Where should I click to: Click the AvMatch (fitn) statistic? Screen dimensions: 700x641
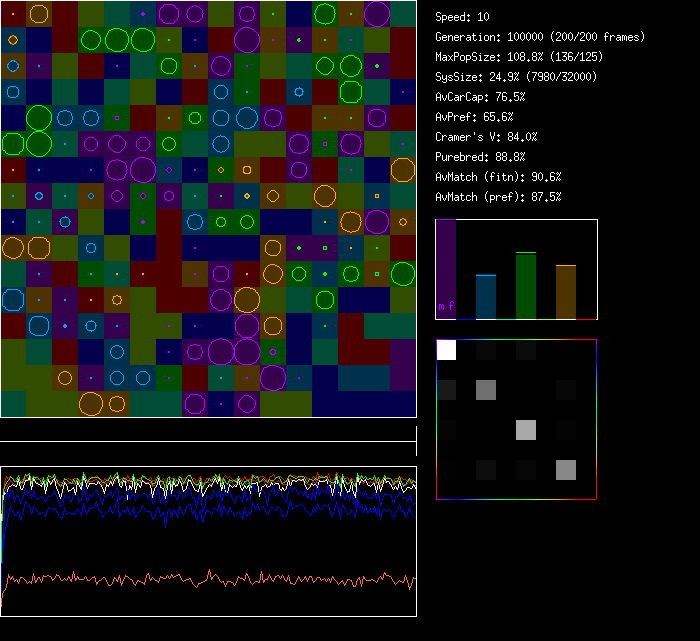(x=498, y=177)
